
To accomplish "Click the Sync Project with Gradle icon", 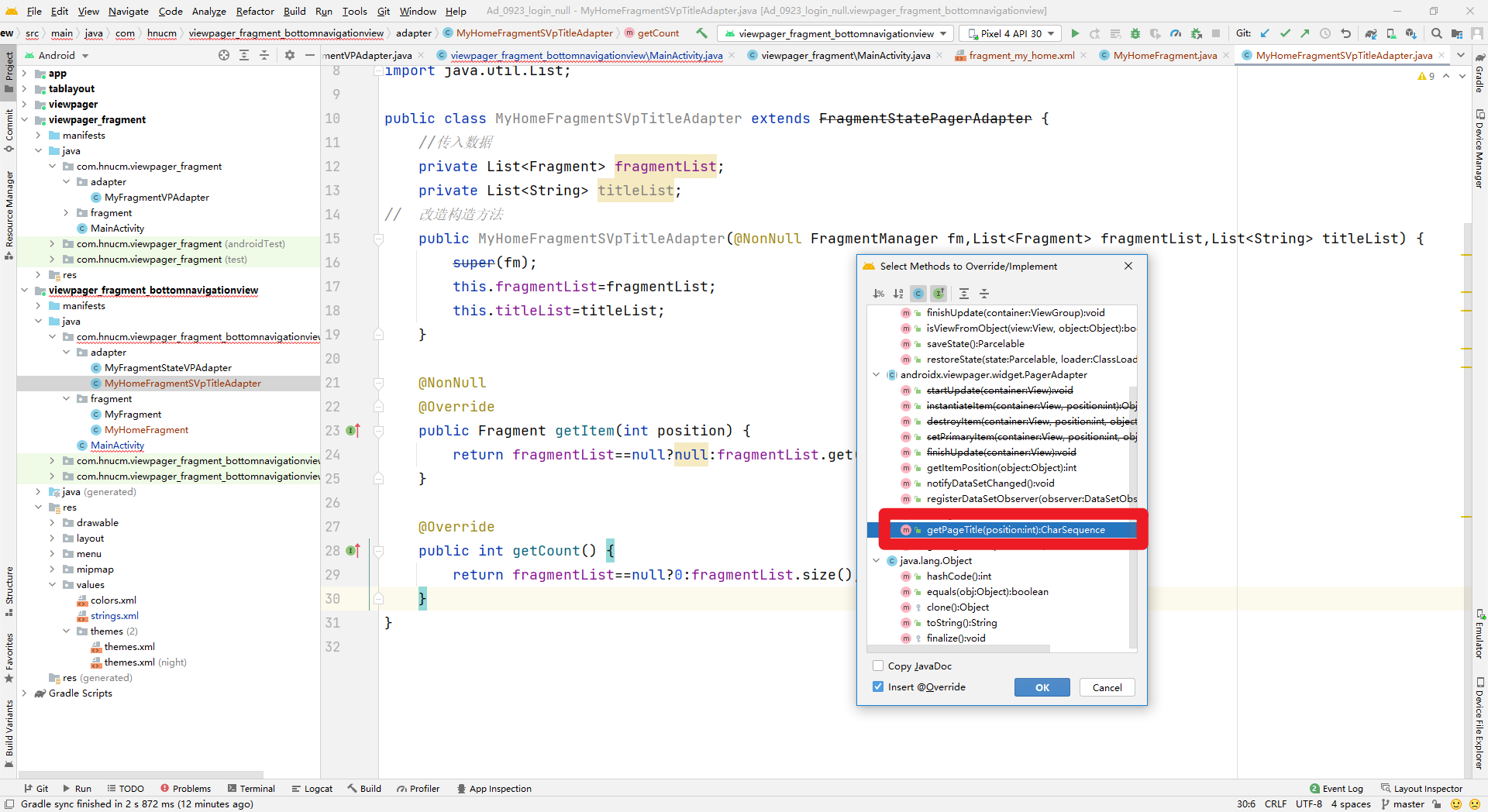I will [1371, 33].
